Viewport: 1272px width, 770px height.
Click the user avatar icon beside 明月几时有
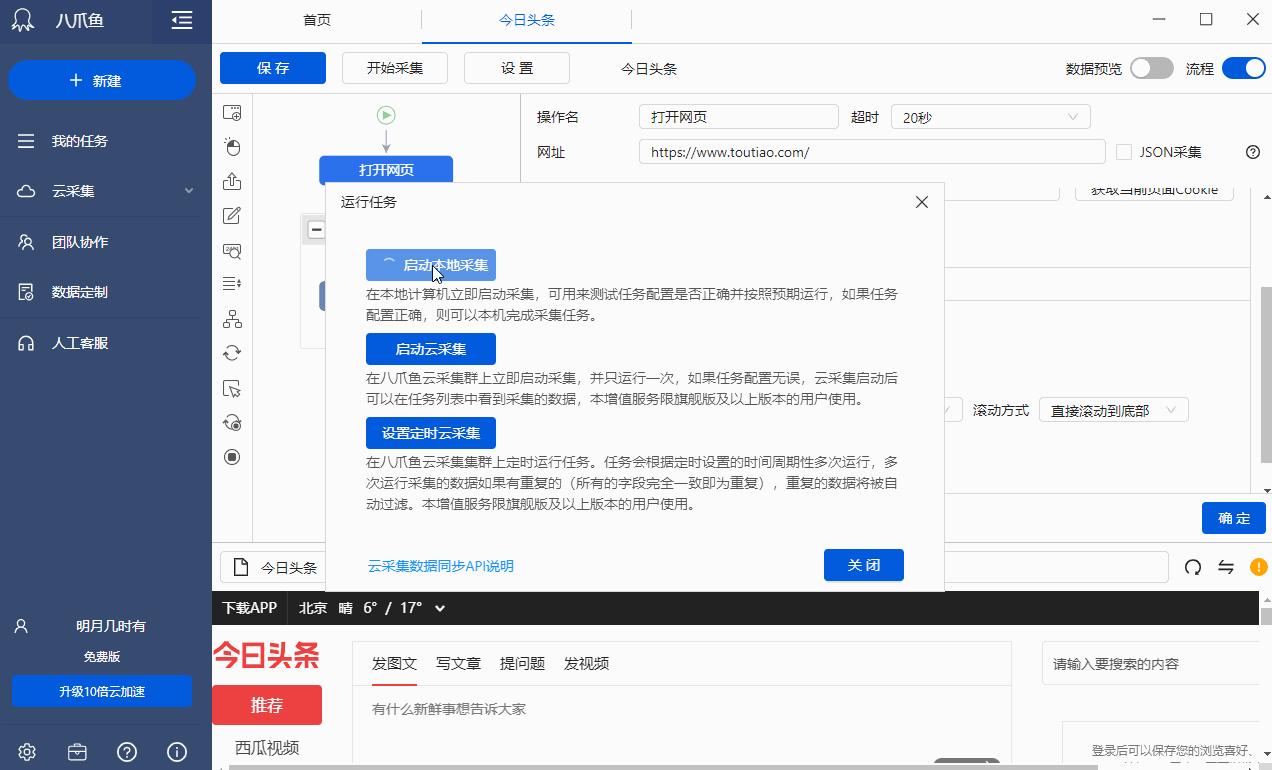pos(21,626)
